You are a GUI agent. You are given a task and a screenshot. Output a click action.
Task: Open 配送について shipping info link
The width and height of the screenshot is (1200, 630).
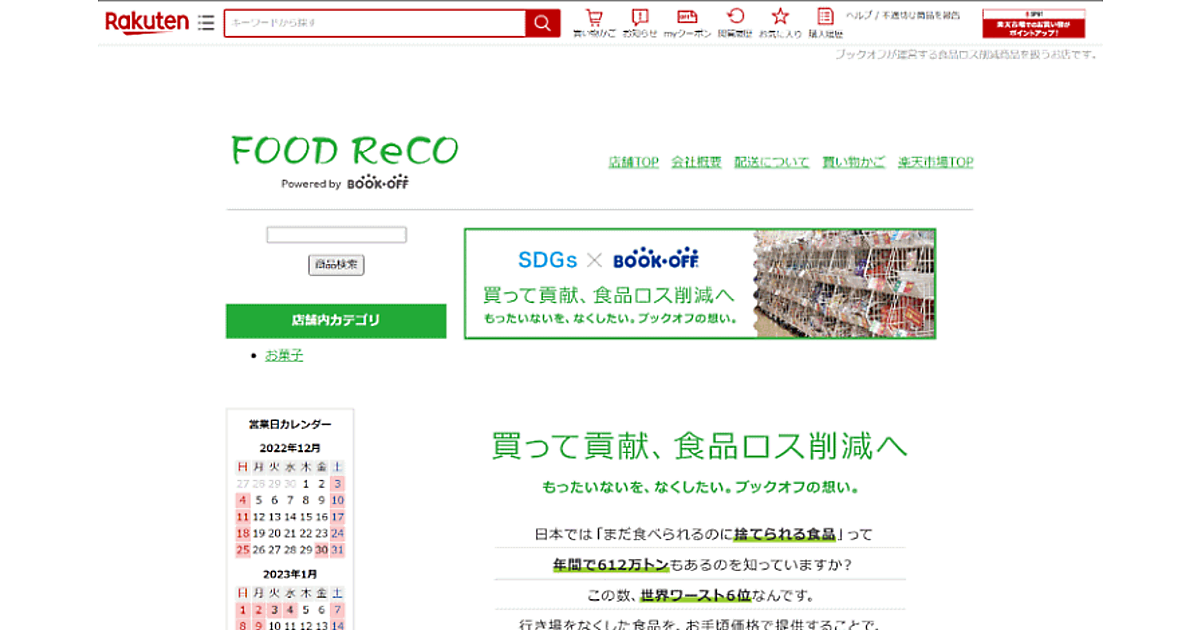pyautogui.click(x=772, y=162)
